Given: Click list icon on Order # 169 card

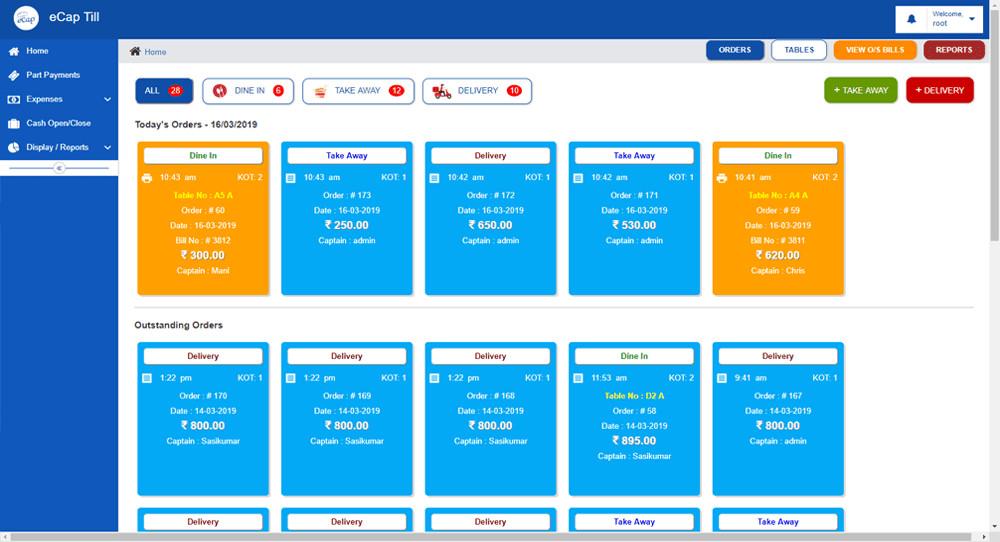Looking at the screenshot, I should point(291,378).
